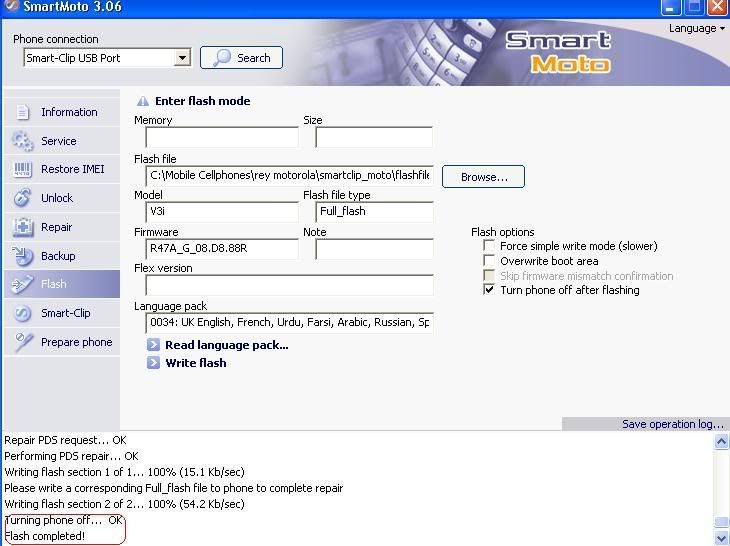730x546 pixels.
Task: Click the log scrollbar thumb
Action: 721,522
